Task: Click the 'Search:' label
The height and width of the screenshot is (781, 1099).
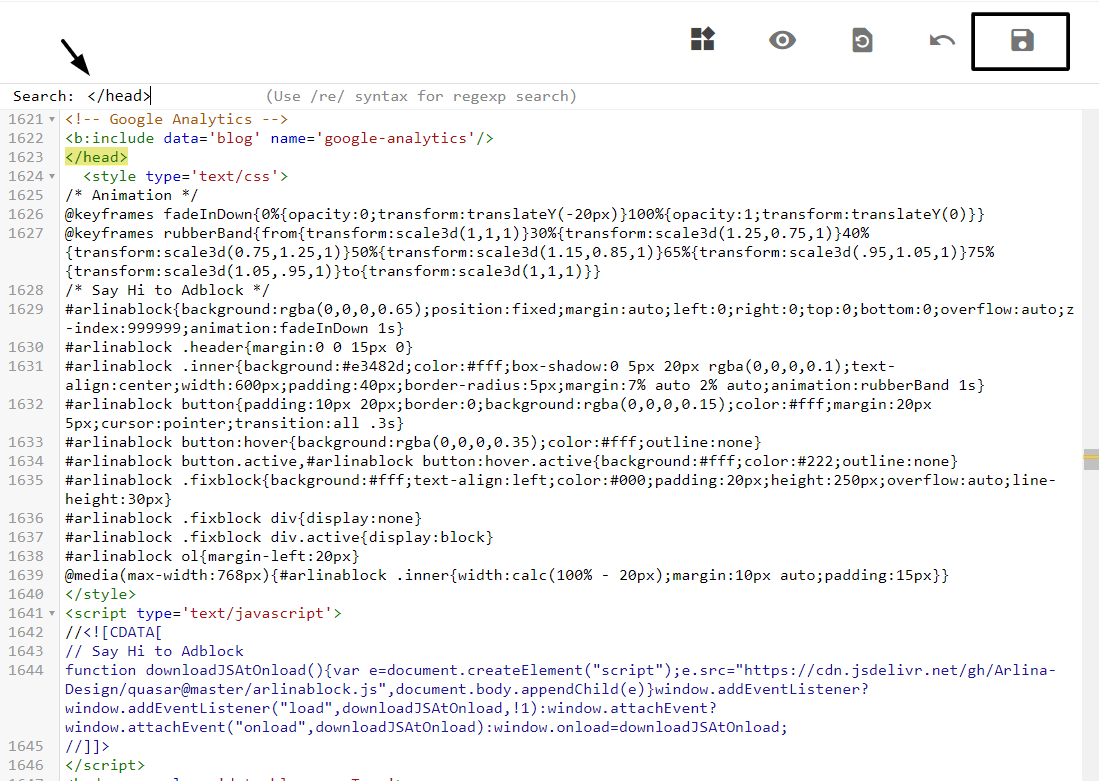Action: tap(43, 96)
